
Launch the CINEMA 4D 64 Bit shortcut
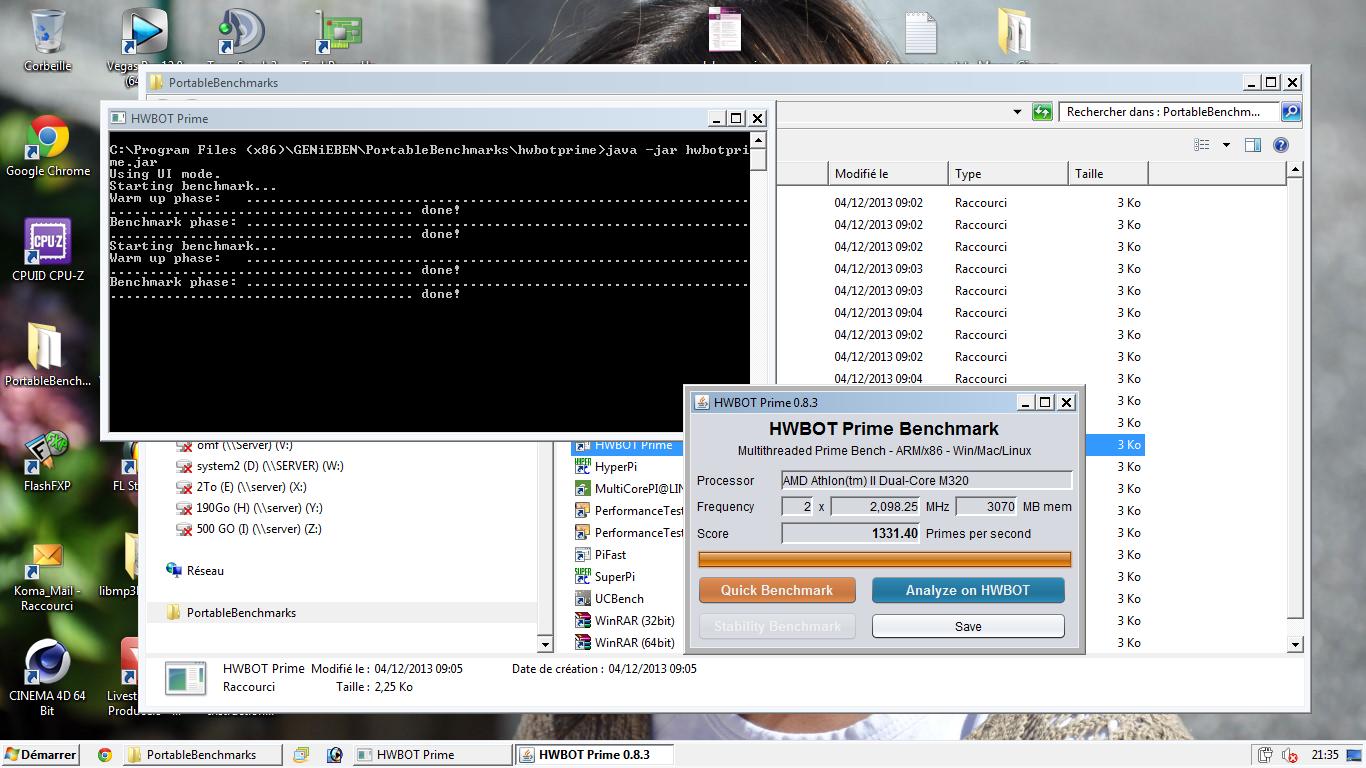click(x=47, y=677)
